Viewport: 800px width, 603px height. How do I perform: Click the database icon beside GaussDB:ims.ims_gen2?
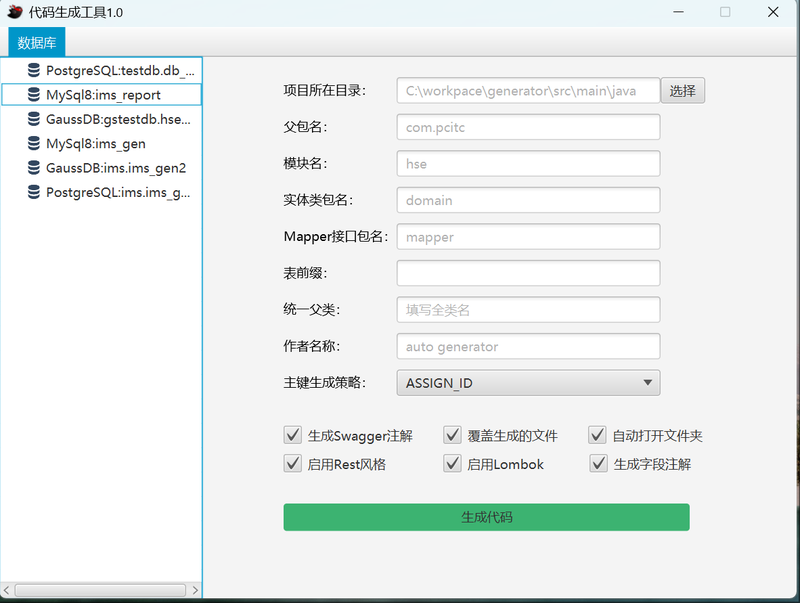click(34, 168)
